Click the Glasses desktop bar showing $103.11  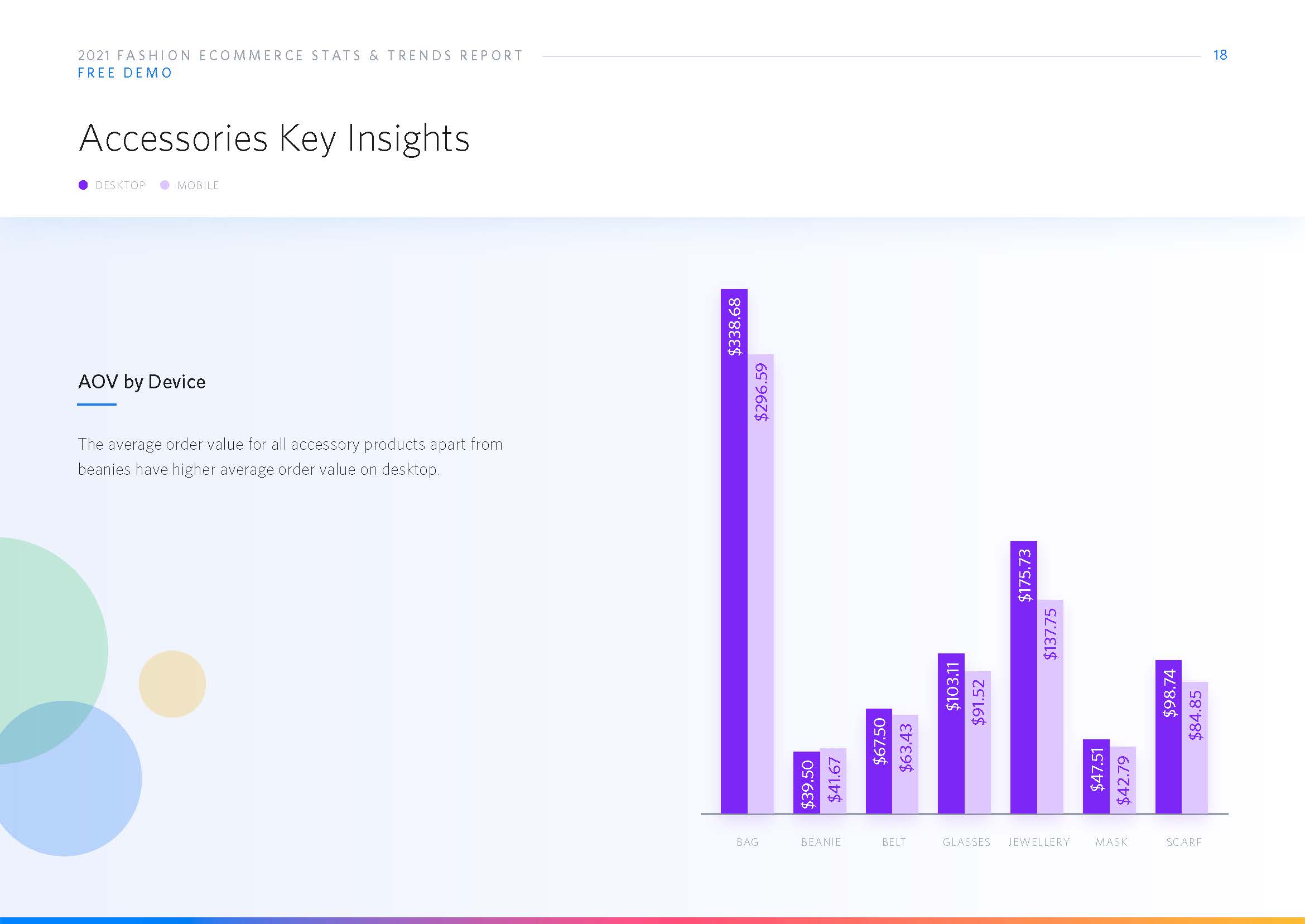point(951,733)
